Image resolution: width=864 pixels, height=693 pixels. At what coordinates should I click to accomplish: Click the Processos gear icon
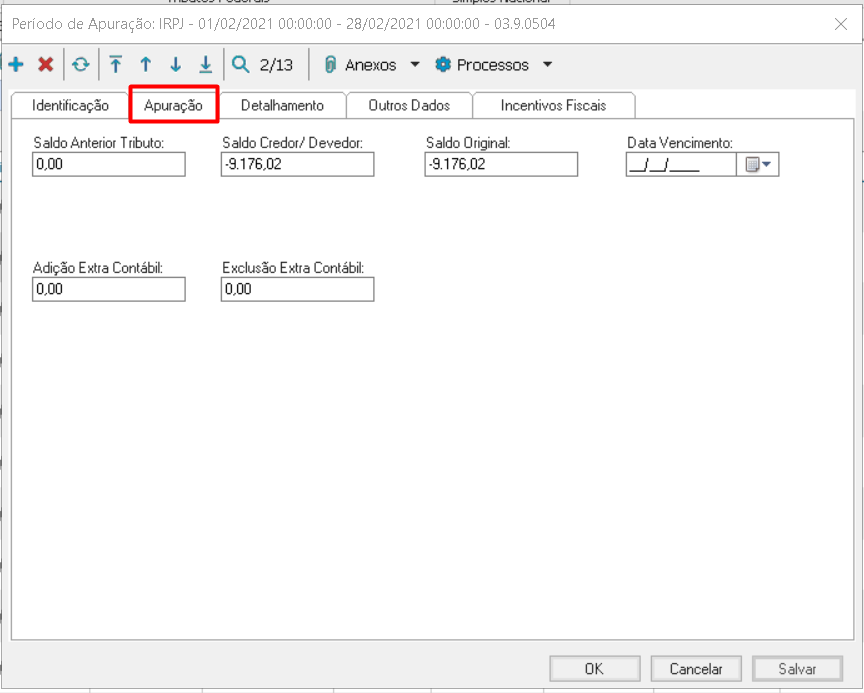tap(443, 64)
